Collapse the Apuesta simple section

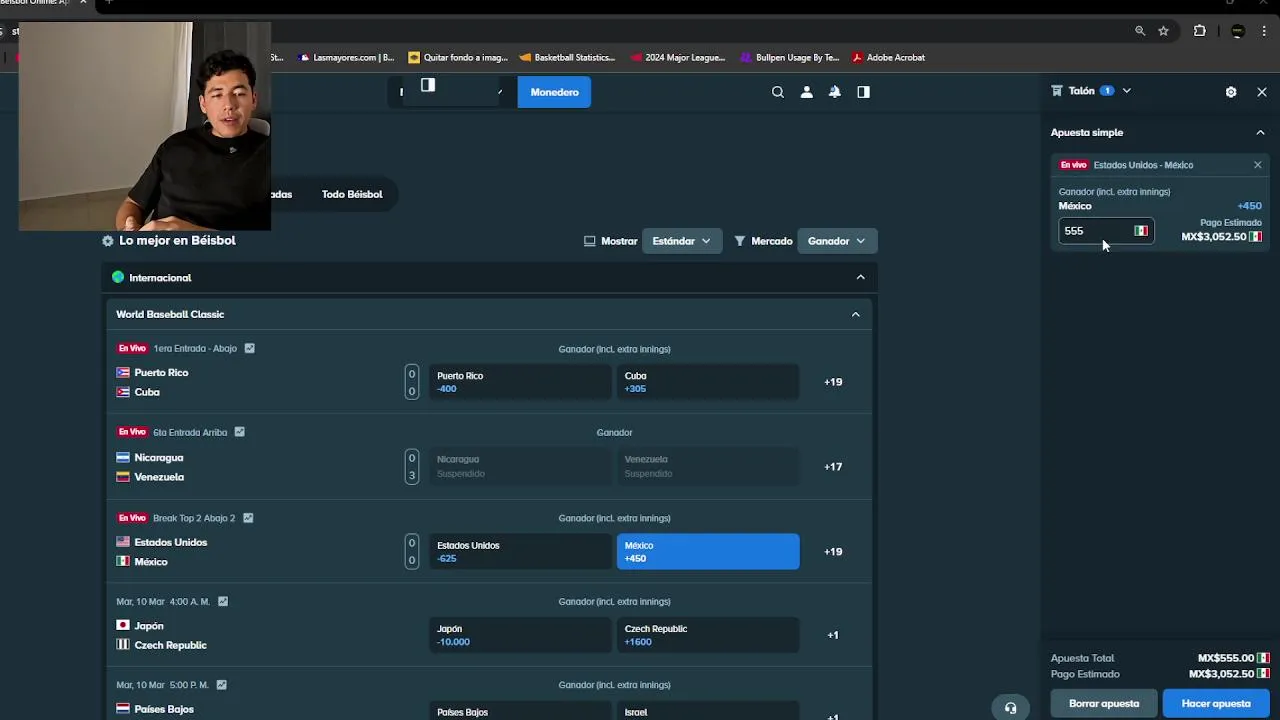pyautogui.click(x=1260, y=132)
